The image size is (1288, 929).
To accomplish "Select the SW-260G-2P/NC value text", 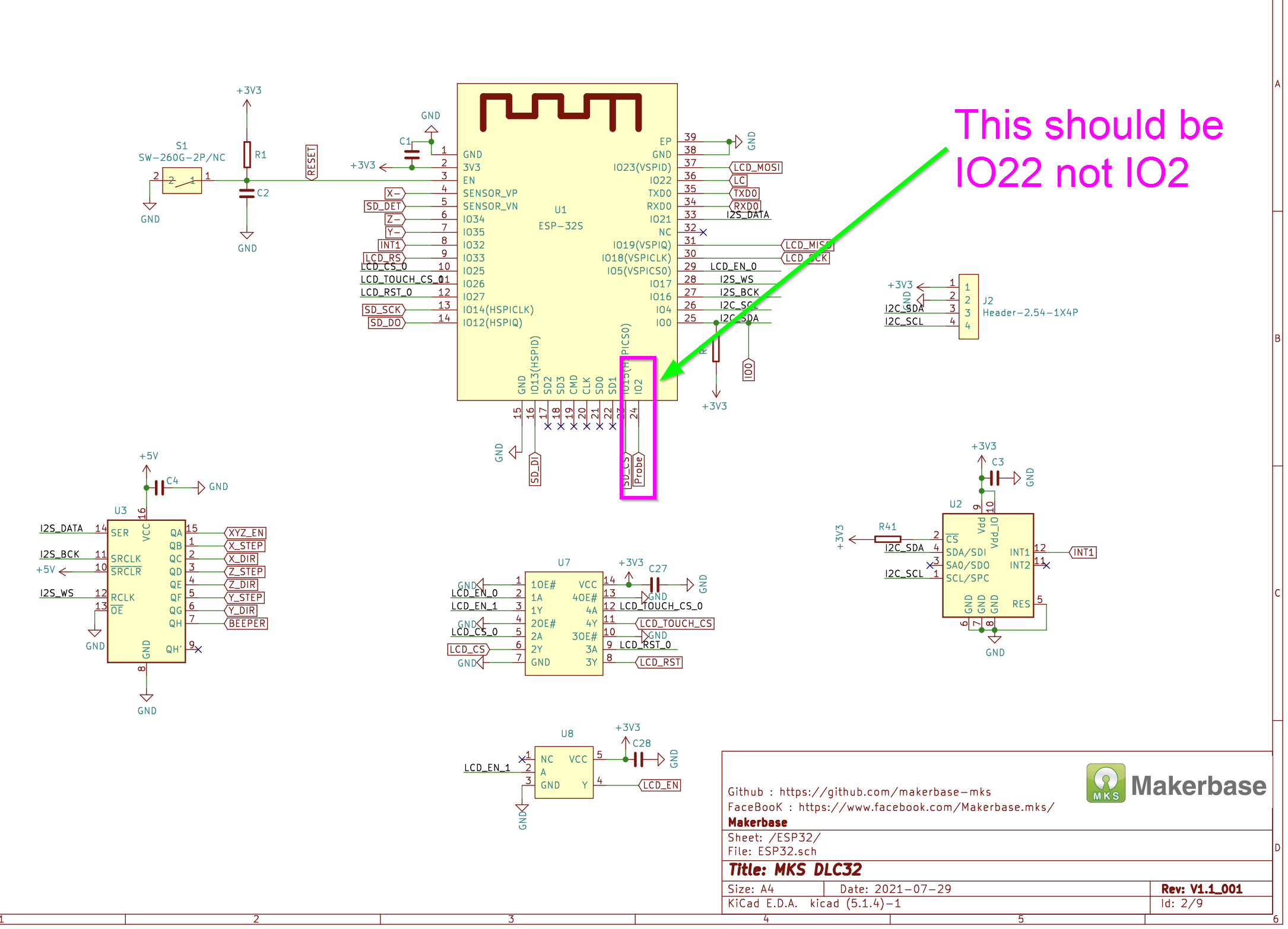I will click(182, 158).
